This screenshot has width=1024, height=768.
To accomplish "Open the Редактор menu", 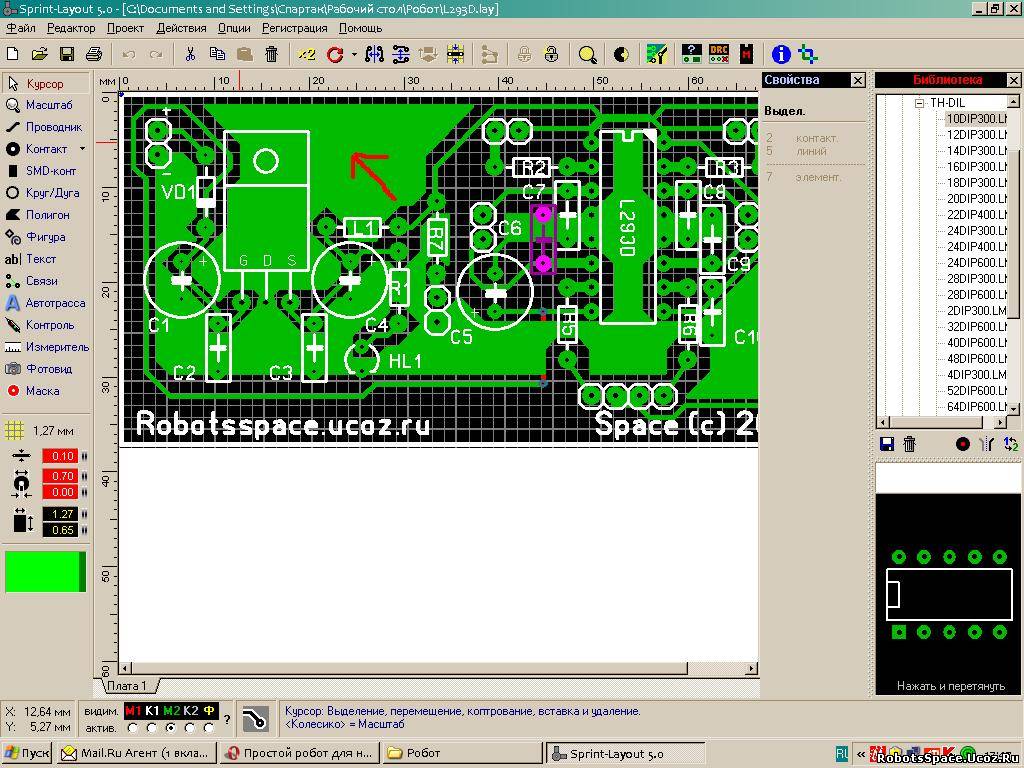I will tap(71, 28).
